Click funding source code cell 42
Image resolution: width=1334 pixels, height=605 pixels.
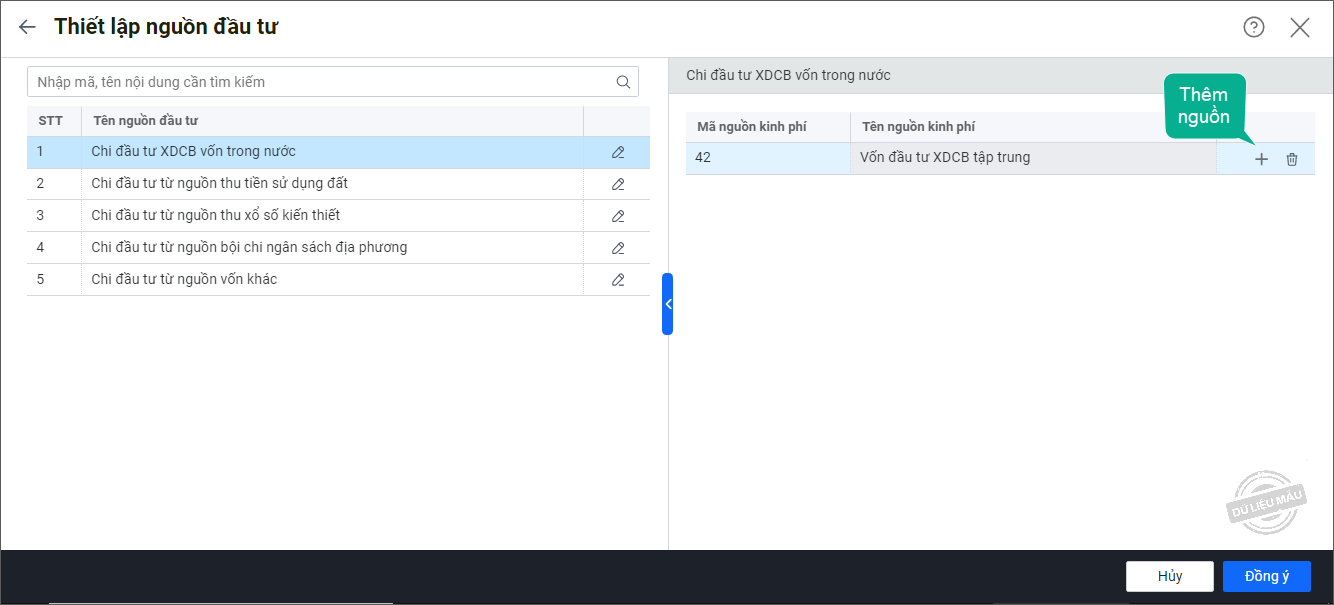pos(767,158)
